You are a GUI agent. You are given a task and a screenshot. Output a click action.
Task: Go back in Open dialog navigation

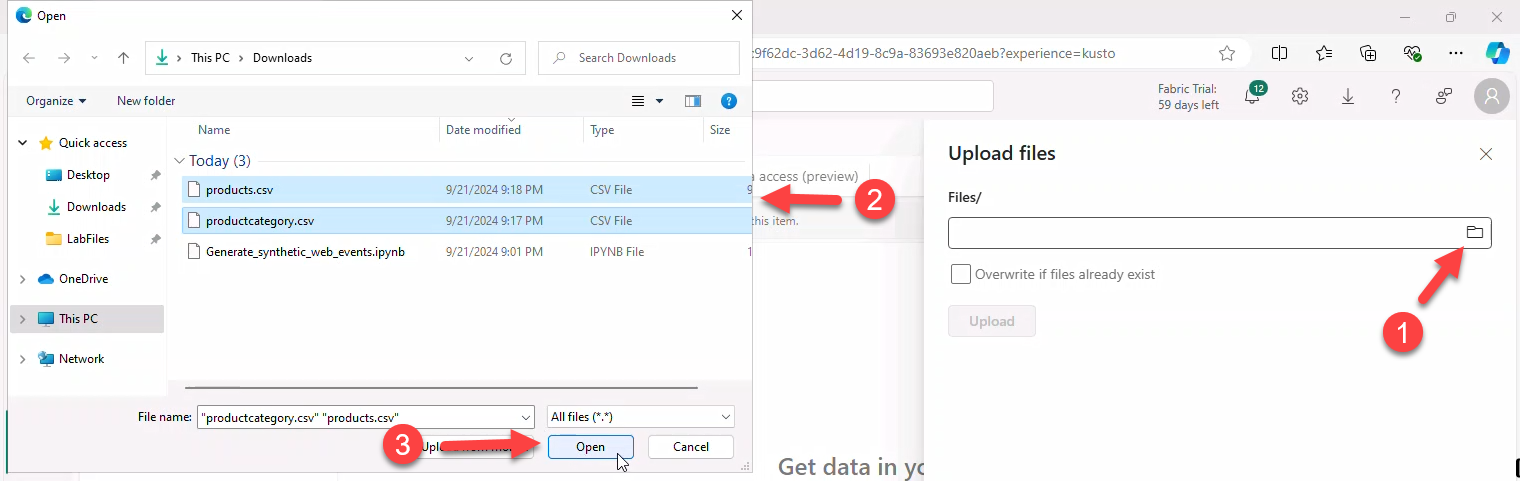click(x=29, y=58)
